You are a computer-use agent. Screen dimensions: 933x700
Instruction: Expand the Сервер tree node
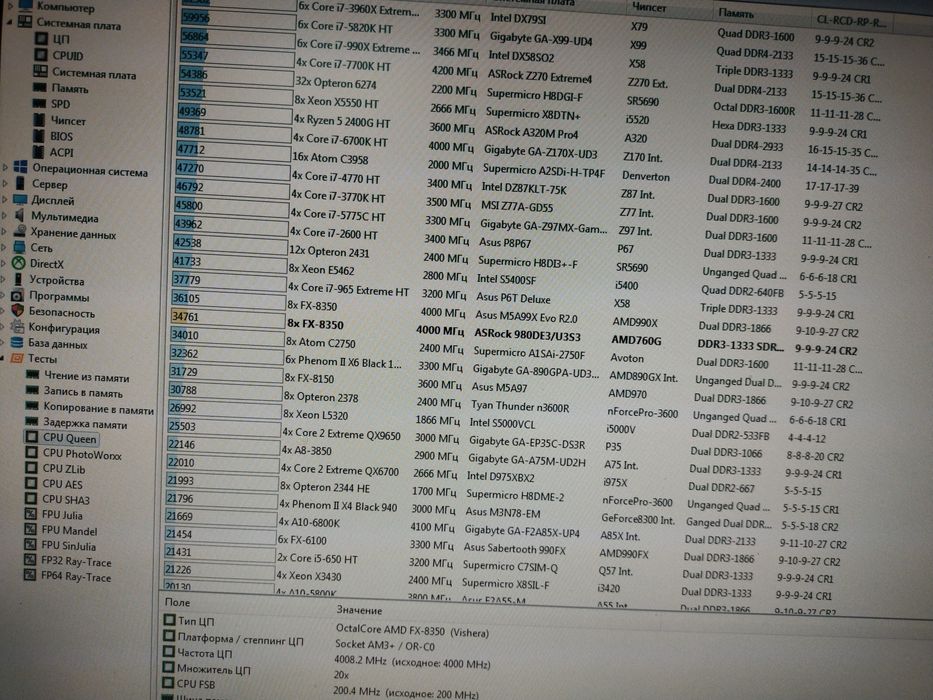(5, 183)
